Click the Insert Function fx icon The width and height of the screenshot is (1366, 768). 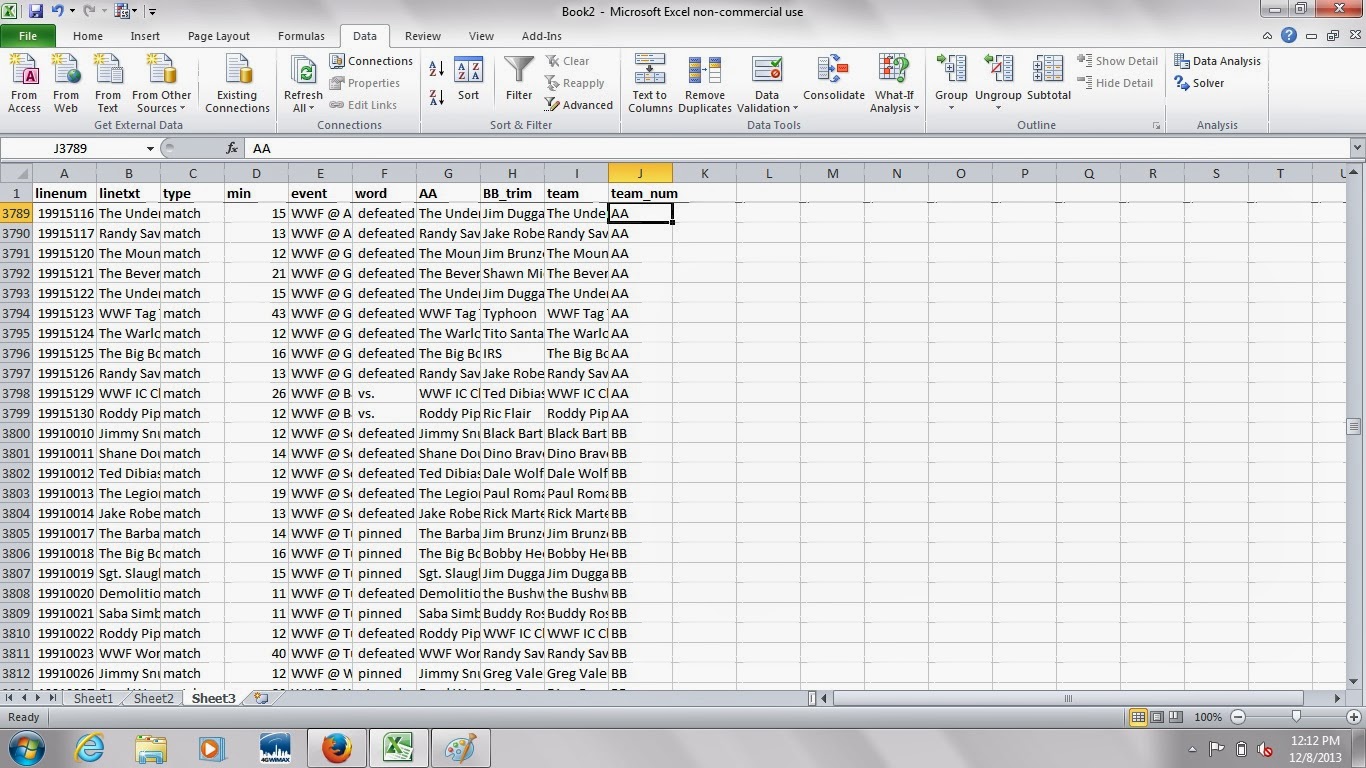pos(232,148)
